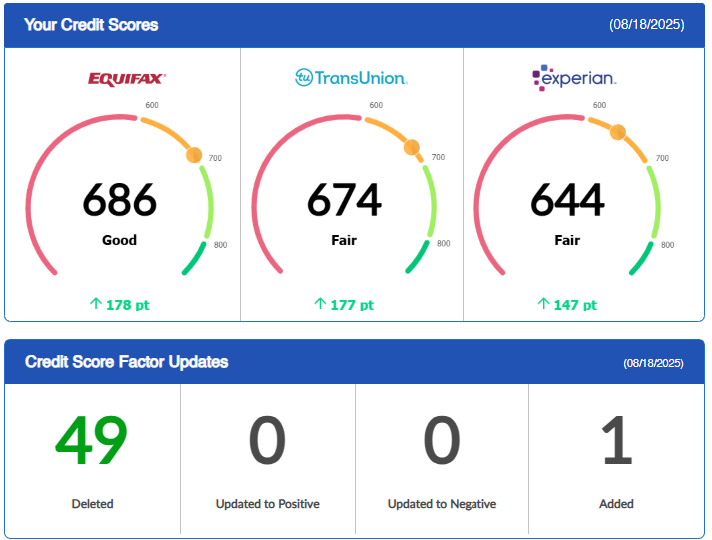
Task: Open the Updated to Negative count
Action: click(x=441, y=441)
